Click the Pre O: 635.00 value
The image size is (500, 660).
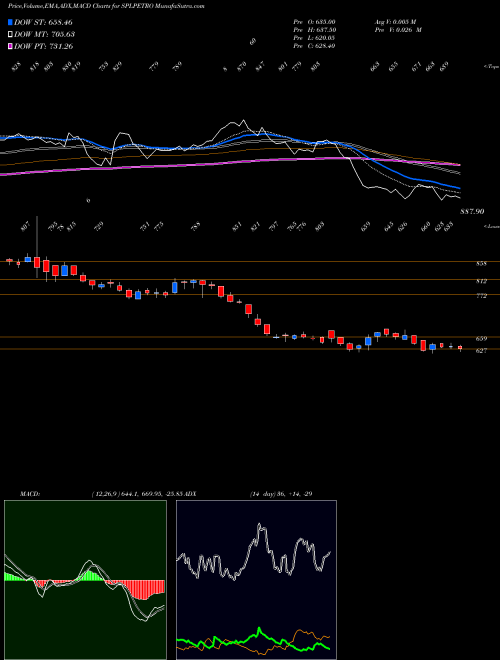[314, 22]
